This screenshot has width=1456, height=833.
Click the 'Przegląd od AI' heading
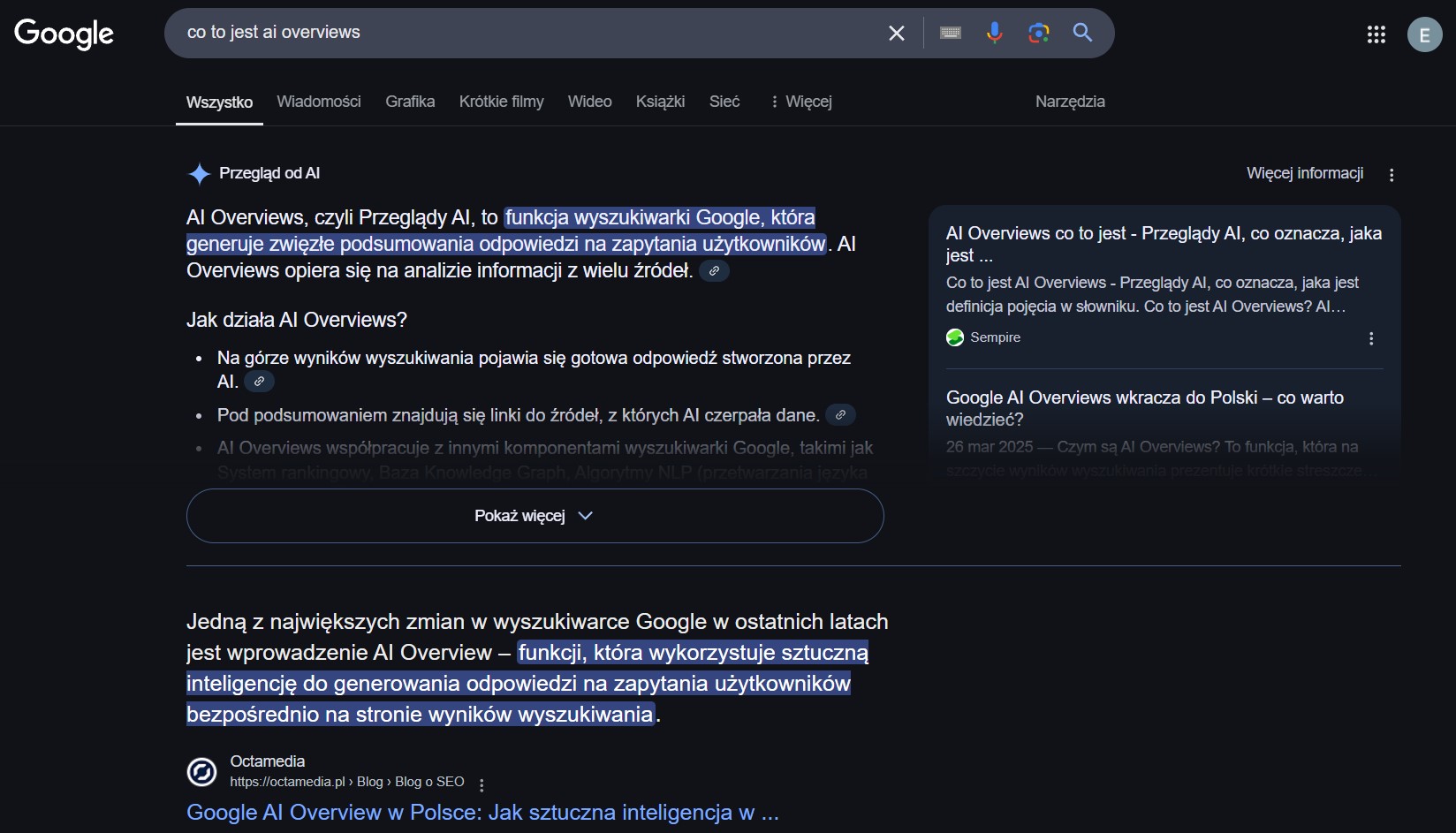pos(269,173)
